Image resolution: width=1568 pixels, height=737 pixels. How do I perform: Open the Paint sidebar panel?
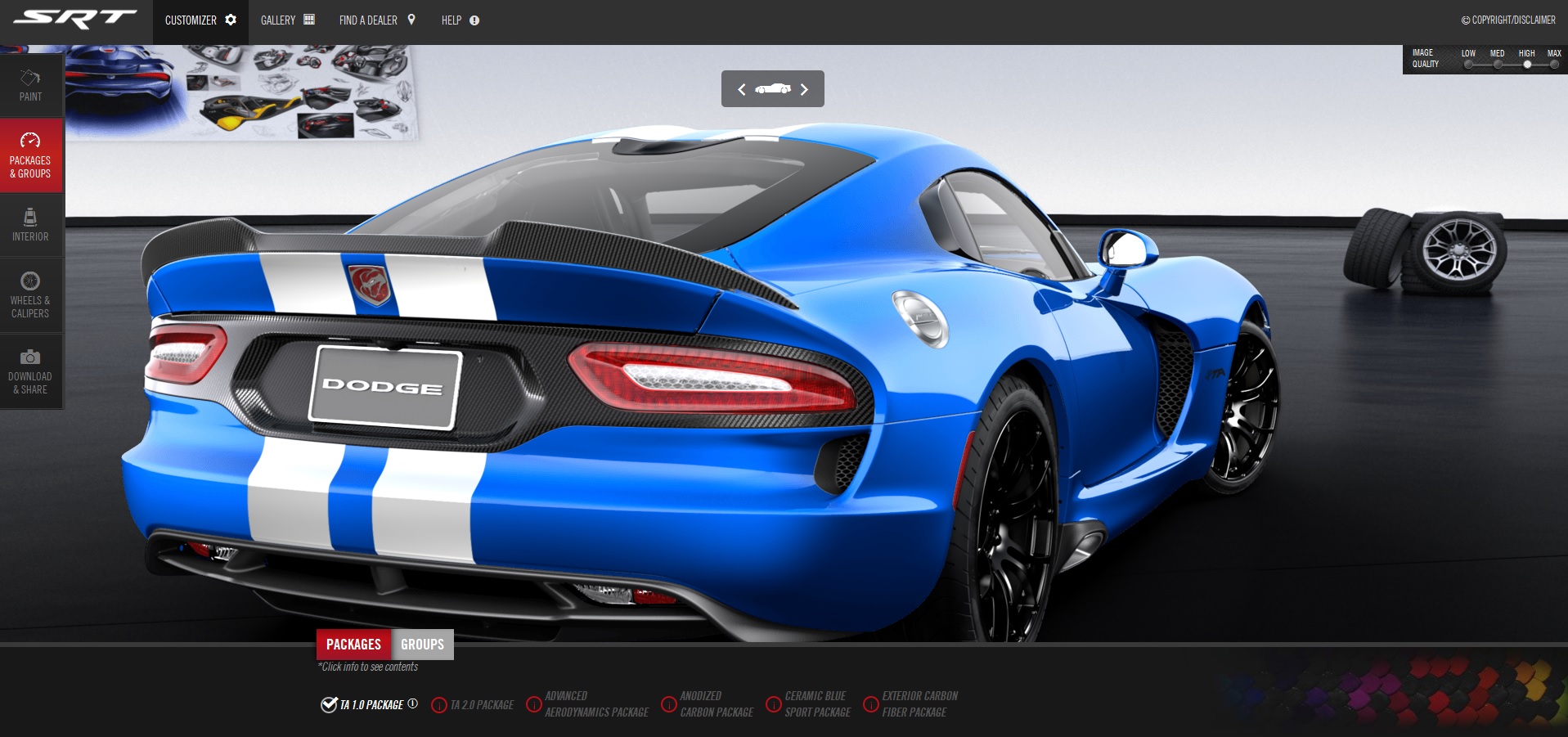30,86
